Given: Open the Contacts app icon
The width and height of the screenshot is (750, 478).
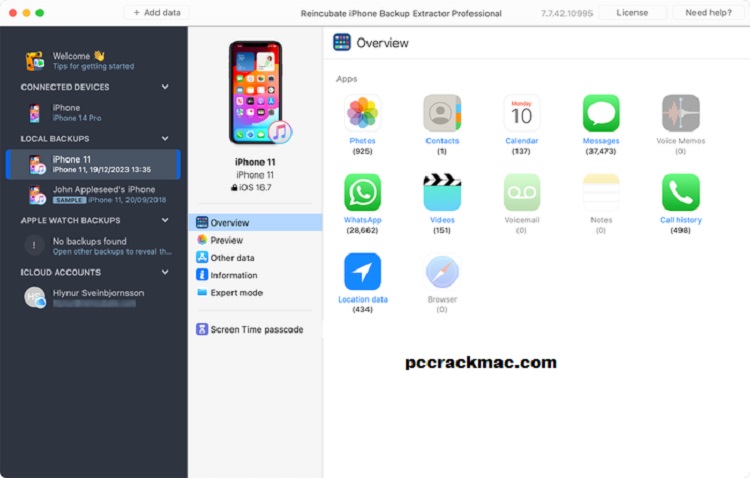Looking at the screenshot, I should pyautogui.click(x=442, y=113).
